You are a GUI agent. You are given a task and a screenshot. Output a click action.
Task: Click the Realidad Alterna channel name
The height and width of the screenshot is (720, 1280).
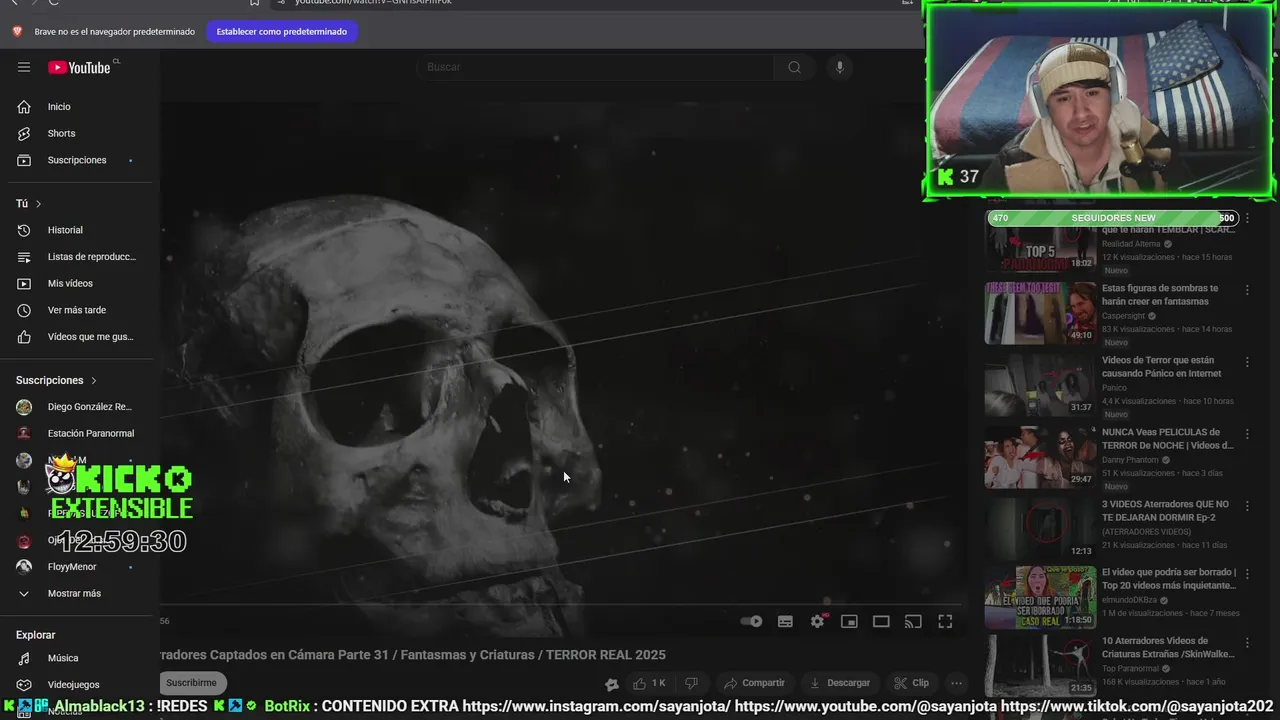1131,244
